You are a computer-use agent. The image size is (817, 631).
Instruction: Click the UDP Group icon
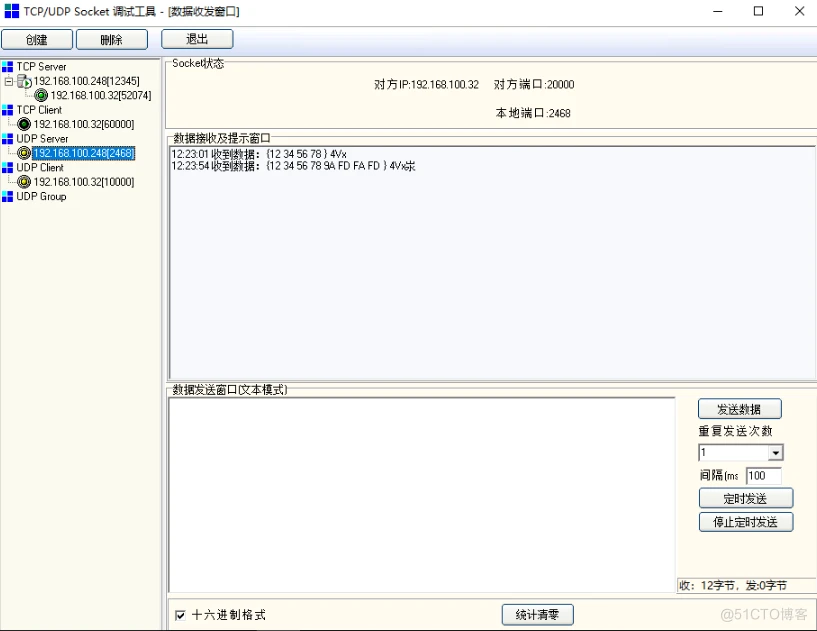[8, 195]
